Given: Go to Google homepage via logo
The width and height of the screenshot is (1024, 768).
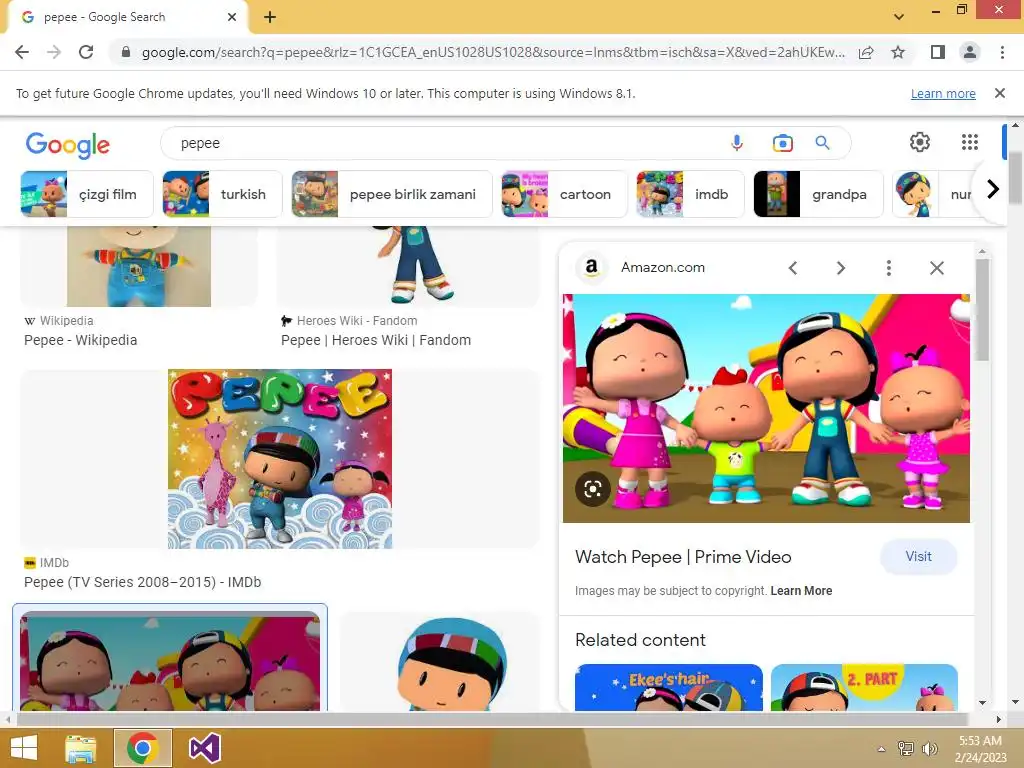Looking at the screenshot, I should [68, 145].
